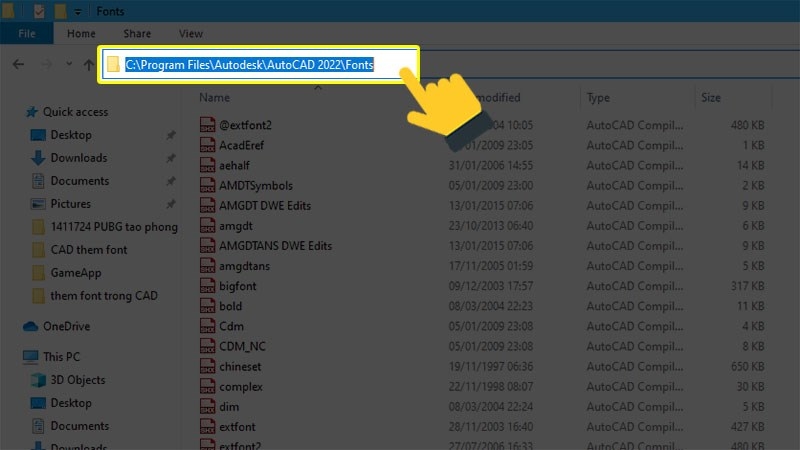Screen dimensions: 800x450
Task: Open the pinned Documents under Quick access
Action: [80, 181]
